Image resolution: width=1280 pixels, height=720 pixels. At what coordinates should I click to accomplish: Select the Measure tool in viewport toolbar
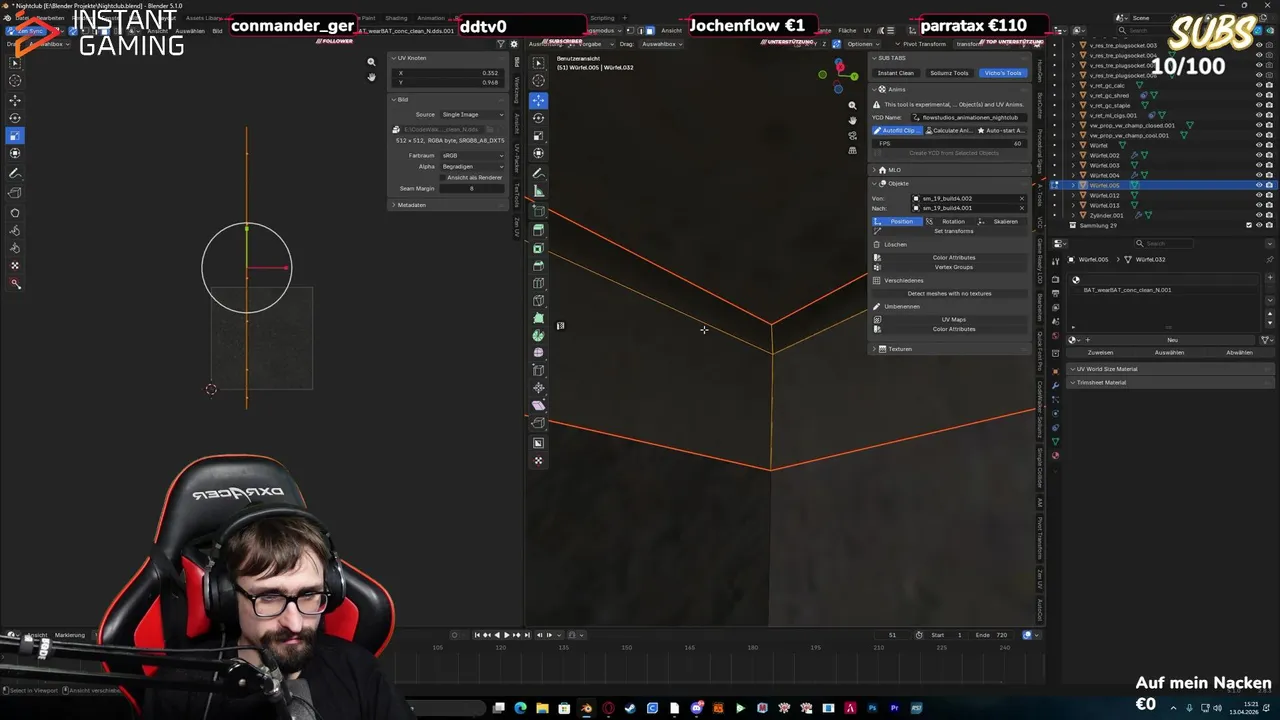pyautogui.click(x=538, y=191)
